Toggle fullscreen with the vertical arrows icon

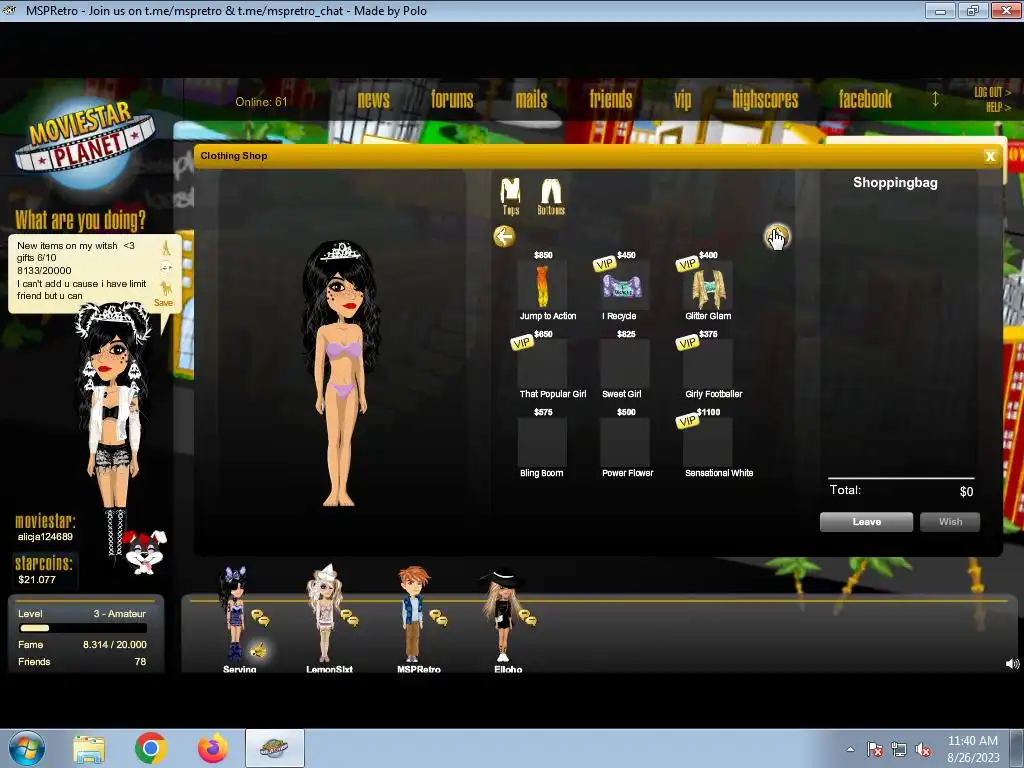[x=935, y=99]
